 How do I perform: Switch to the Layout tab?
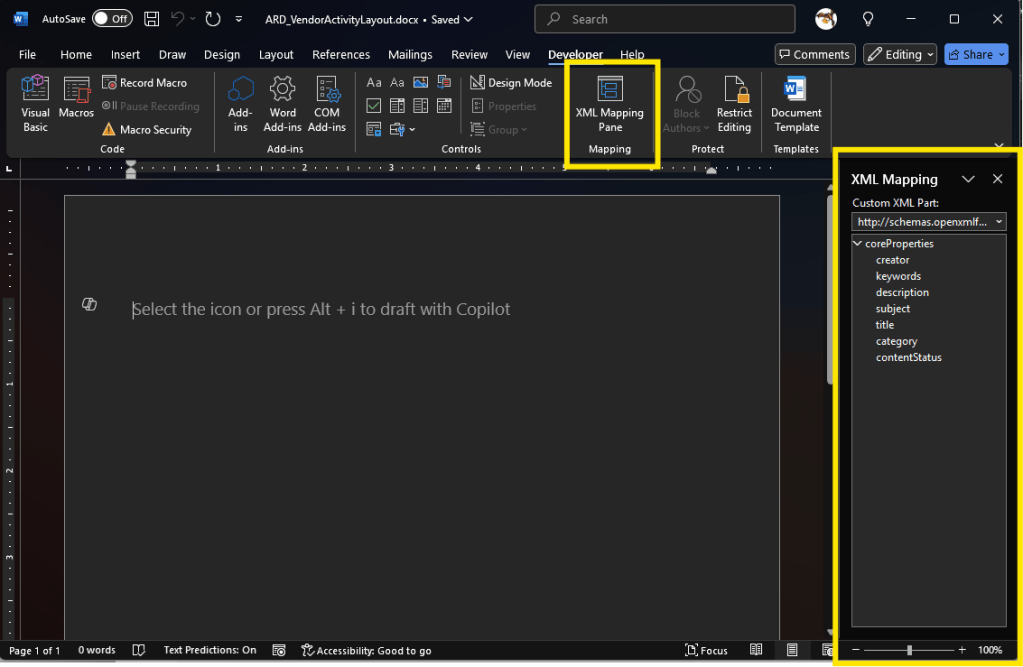click(276, 55)
